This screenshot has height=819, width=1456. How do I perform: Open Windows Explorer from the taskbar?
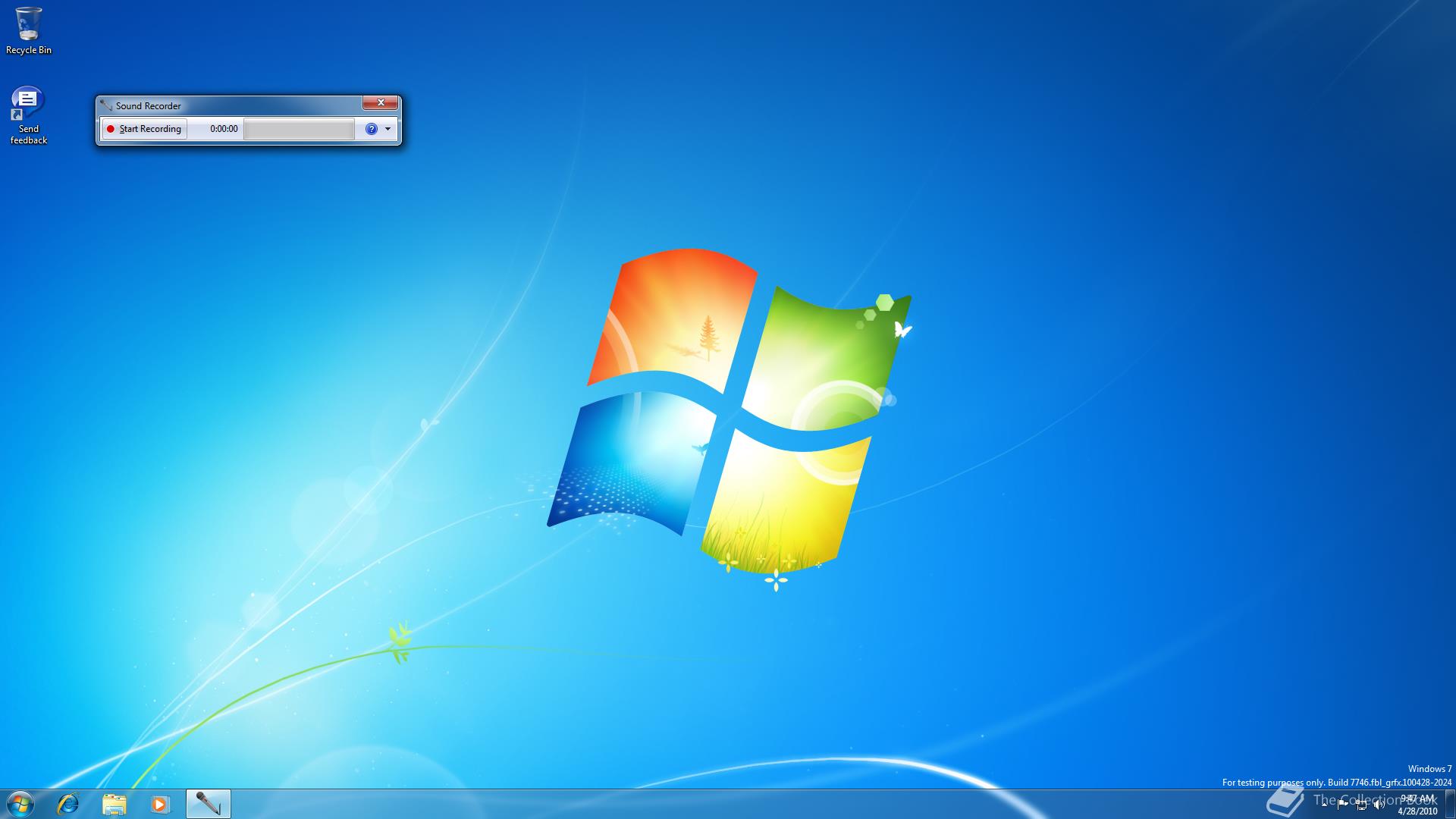(115, 804)
